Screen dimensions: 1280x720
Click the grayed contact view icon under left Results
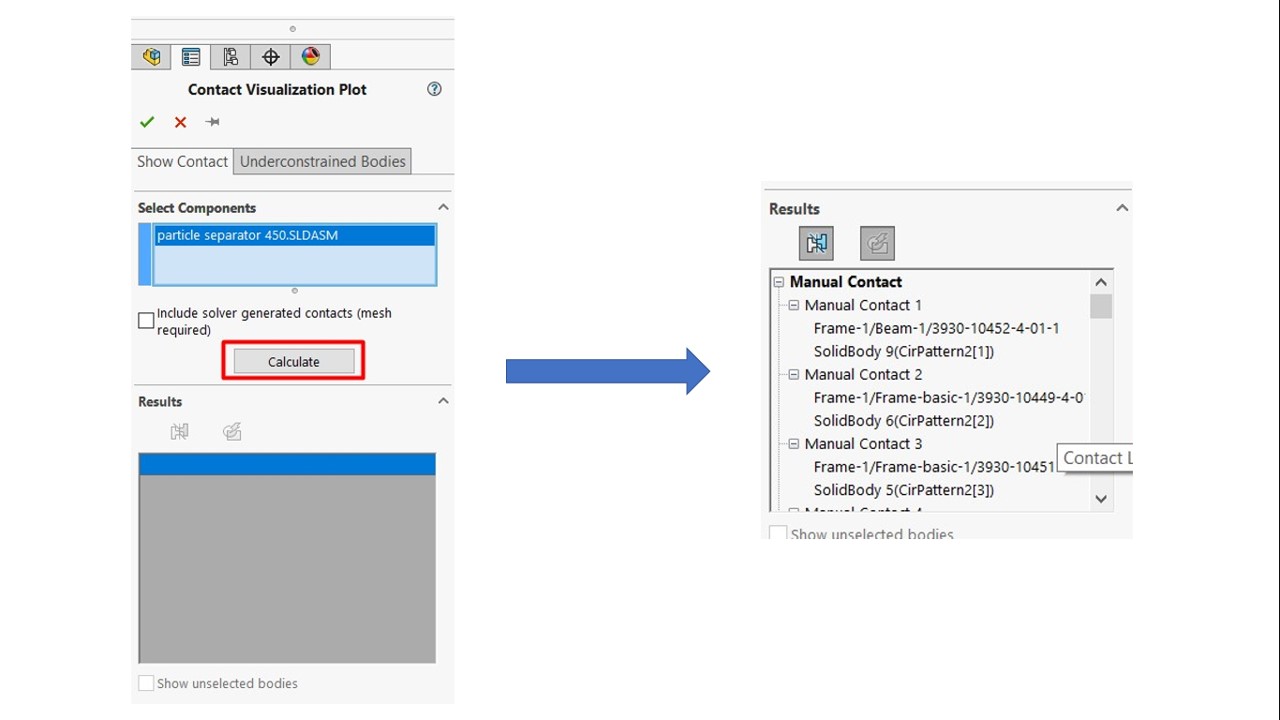[x=179, y=432]
